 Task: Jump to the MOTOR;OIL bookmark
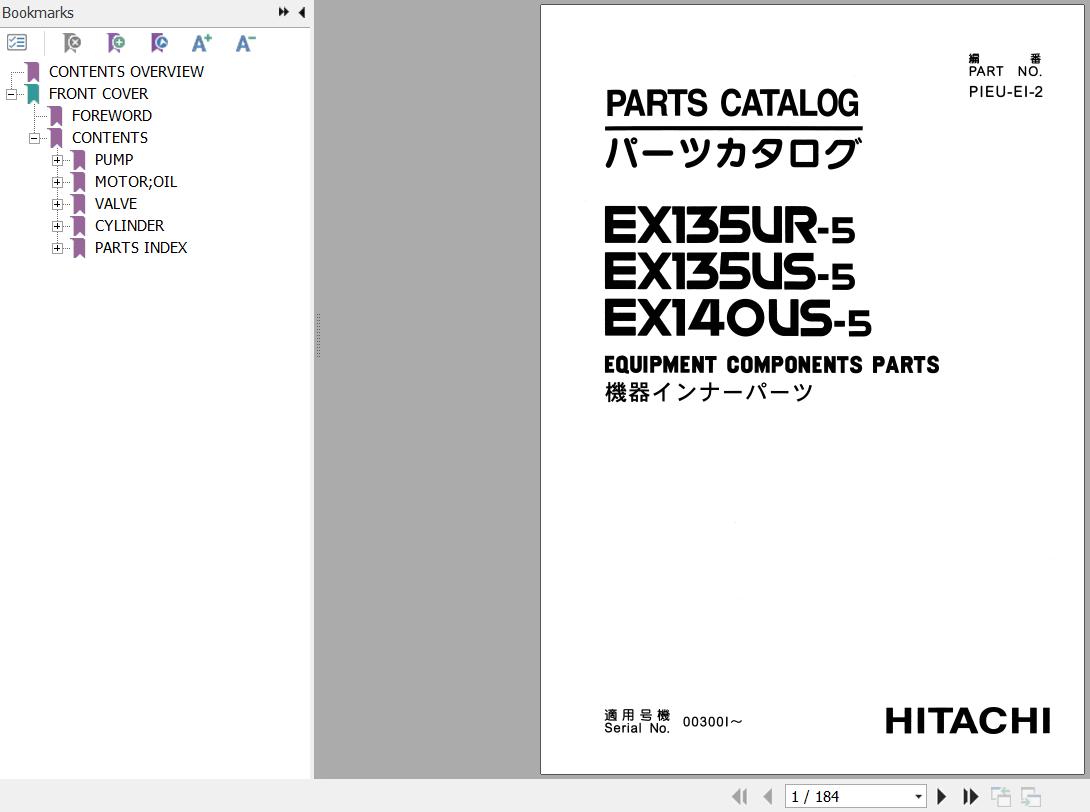tap(136, 181)
